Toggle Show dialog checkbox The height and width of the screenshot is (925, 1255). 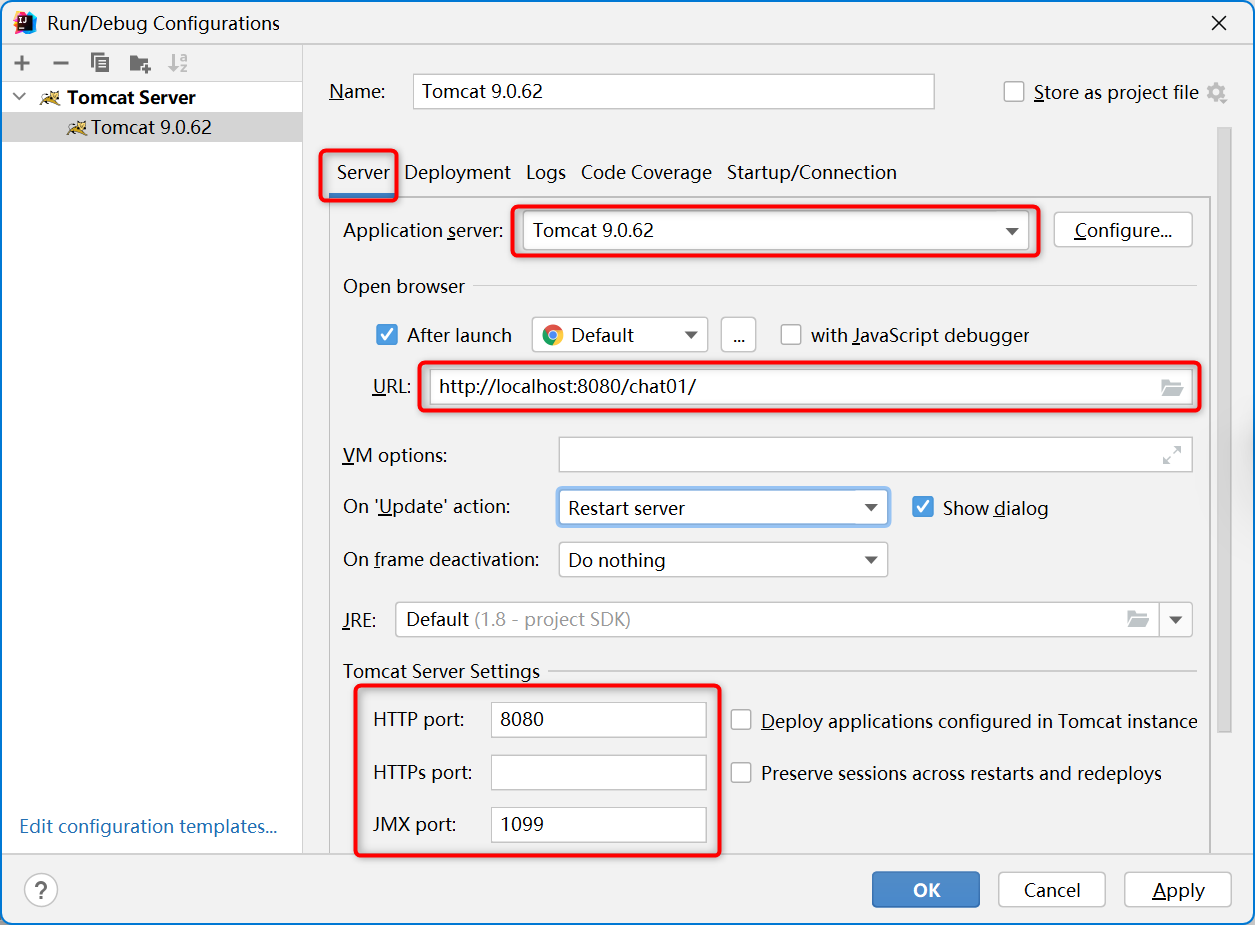(x=923, y=507)
